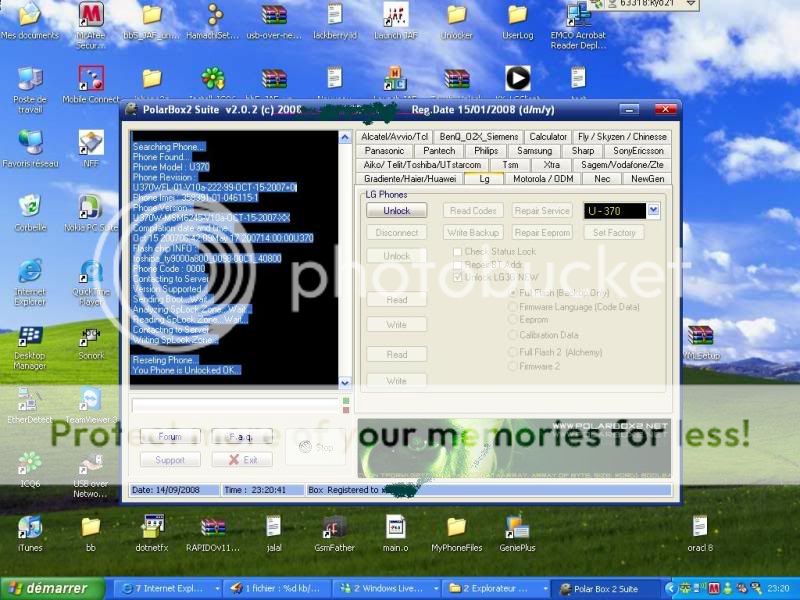Uncheck the Unlock LG3G NEW checkbox
Screen dimensions: 800x600
click(458, 277)
